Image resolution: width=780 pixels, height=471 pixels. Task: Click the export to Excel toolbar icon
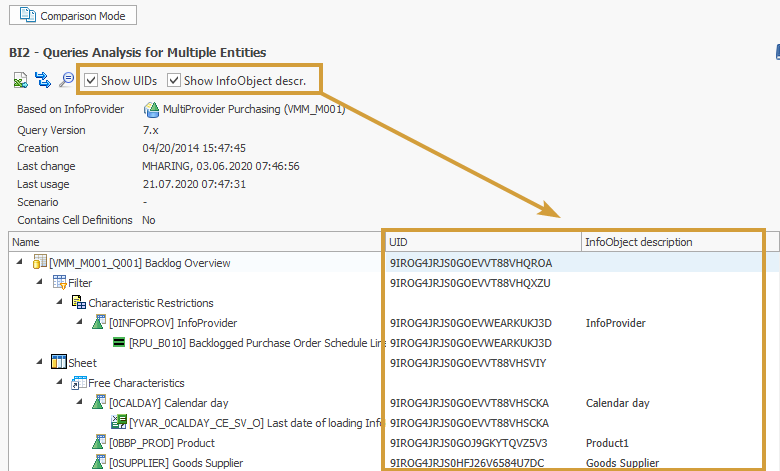coord(21,80)
